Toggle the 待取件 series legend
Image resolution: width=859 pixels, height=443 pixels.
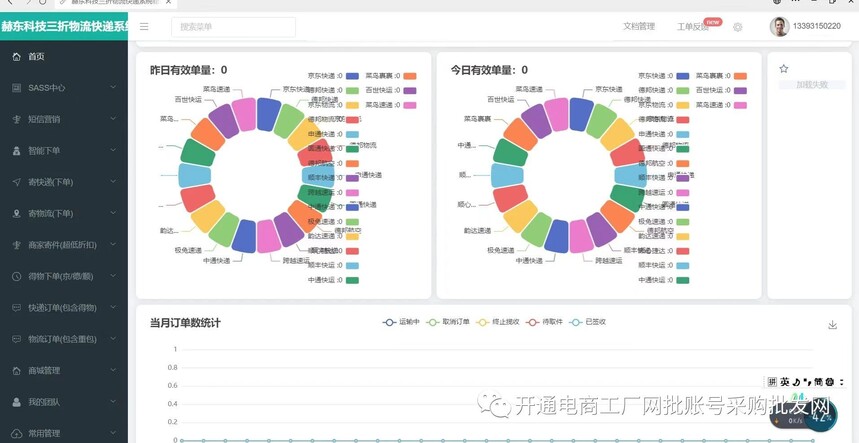544,323
